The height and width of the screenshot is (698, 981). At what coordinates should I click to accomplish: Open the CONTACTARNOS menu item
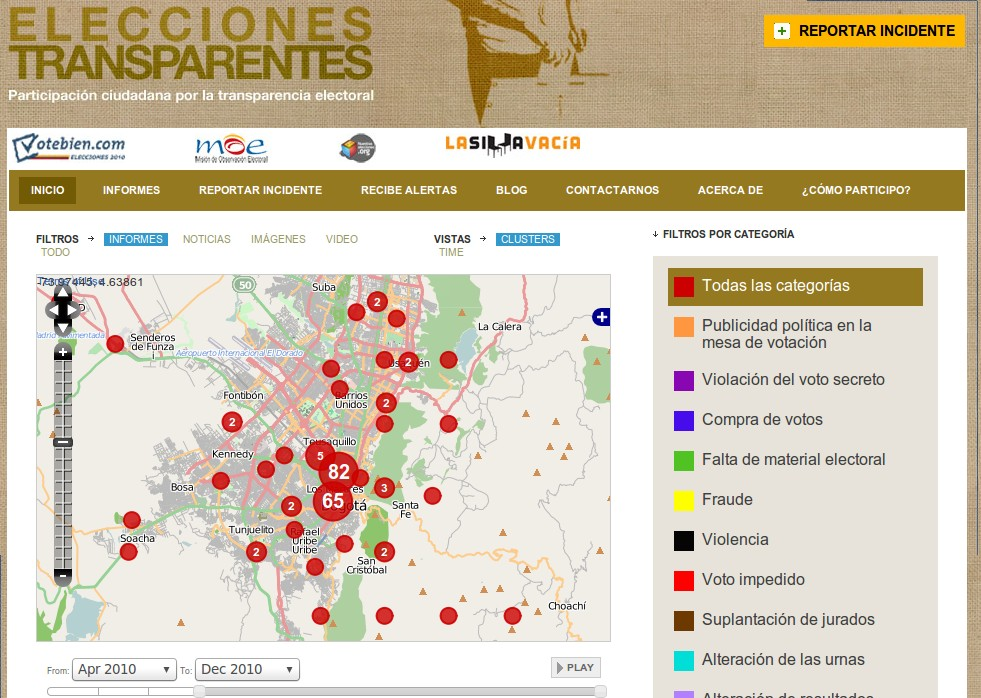click(613, 190)
